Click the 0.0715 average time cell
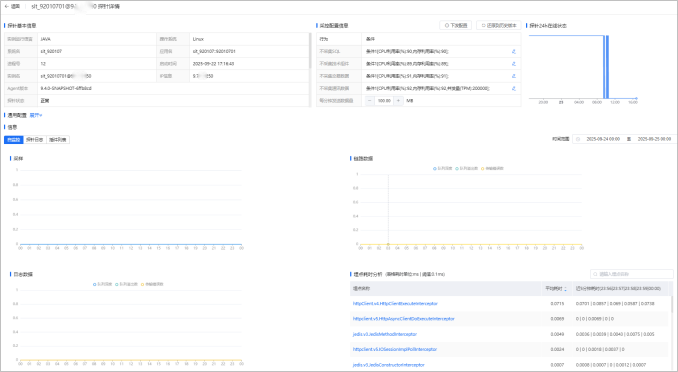Image resolution: width=678 pixels, height=372 pixels. coord(557,304)
